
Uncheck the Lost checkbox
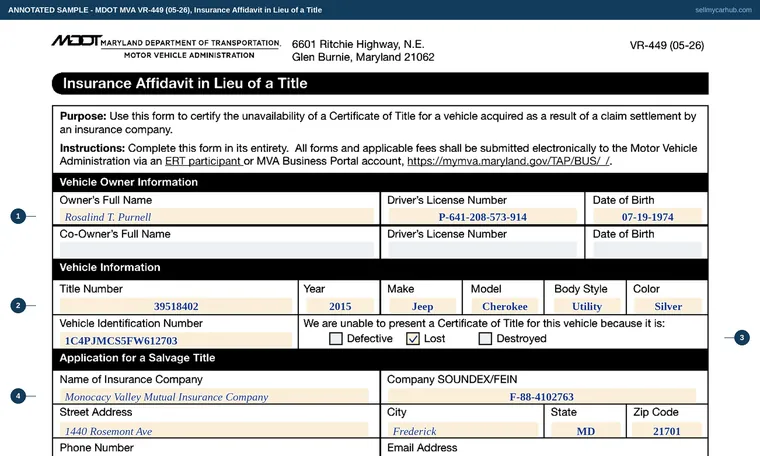[413, 338]
